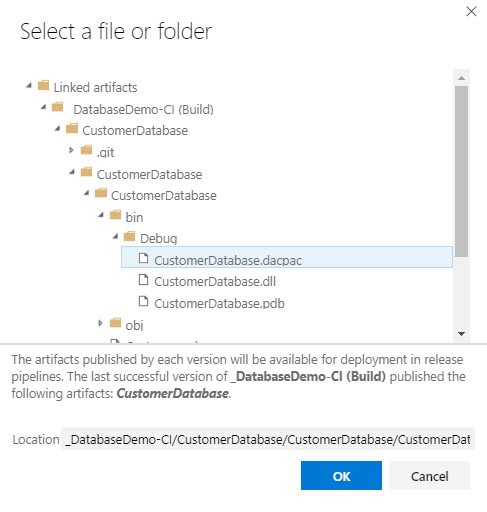Expand the .git folder arrow
487x512 pixels.
[x=71, y=150]
